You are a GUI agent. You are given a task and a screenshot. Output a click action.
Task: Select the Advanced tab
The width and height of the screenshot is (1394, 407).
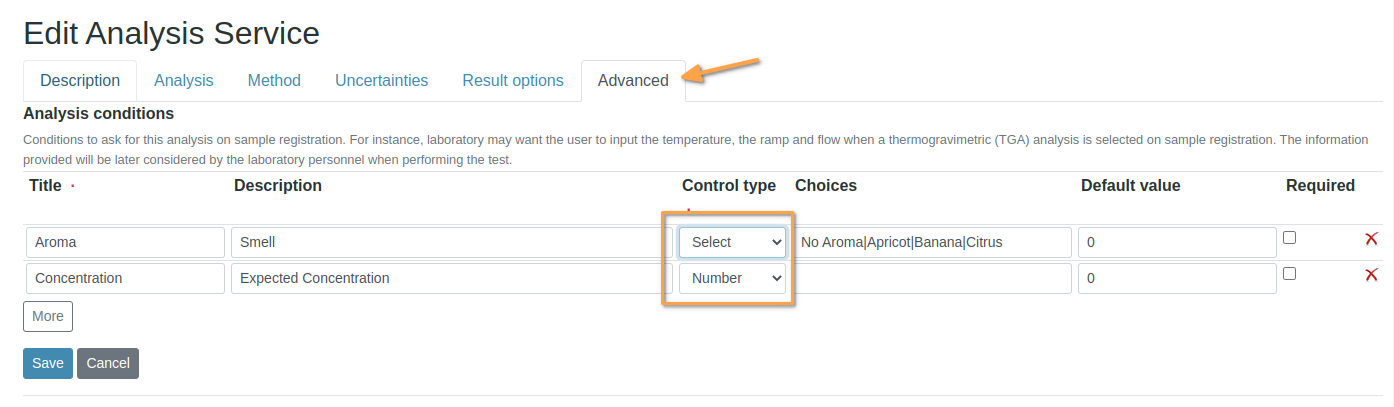(x=633, y=81)
